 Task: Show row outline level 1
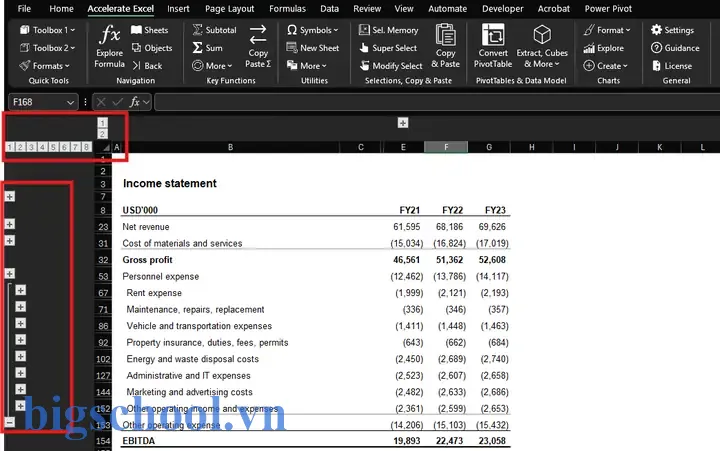[10, 147]
